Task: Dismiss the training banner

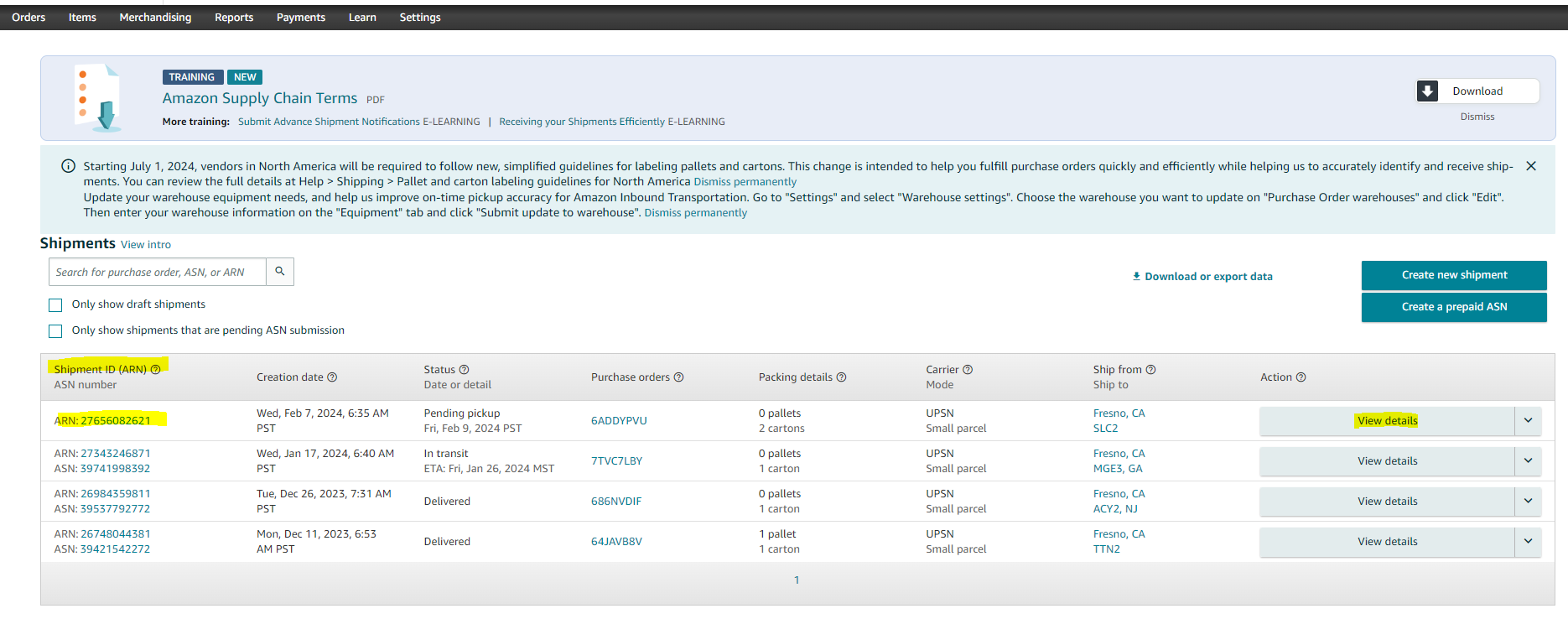Action: [x=1477, y=117]
